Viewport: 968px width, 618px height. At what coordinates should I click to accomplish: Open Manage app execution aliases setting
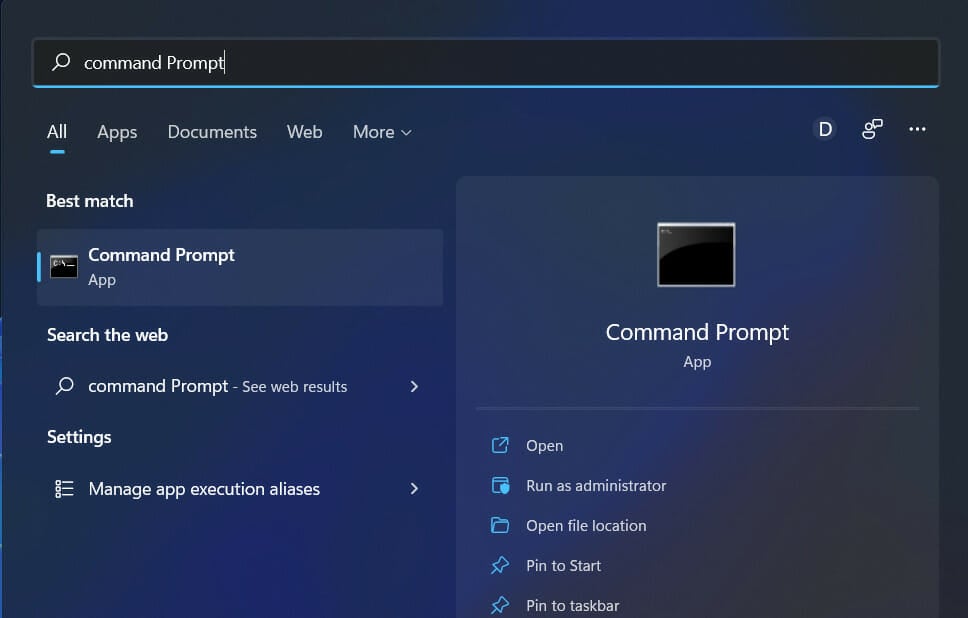pos(240,489)
